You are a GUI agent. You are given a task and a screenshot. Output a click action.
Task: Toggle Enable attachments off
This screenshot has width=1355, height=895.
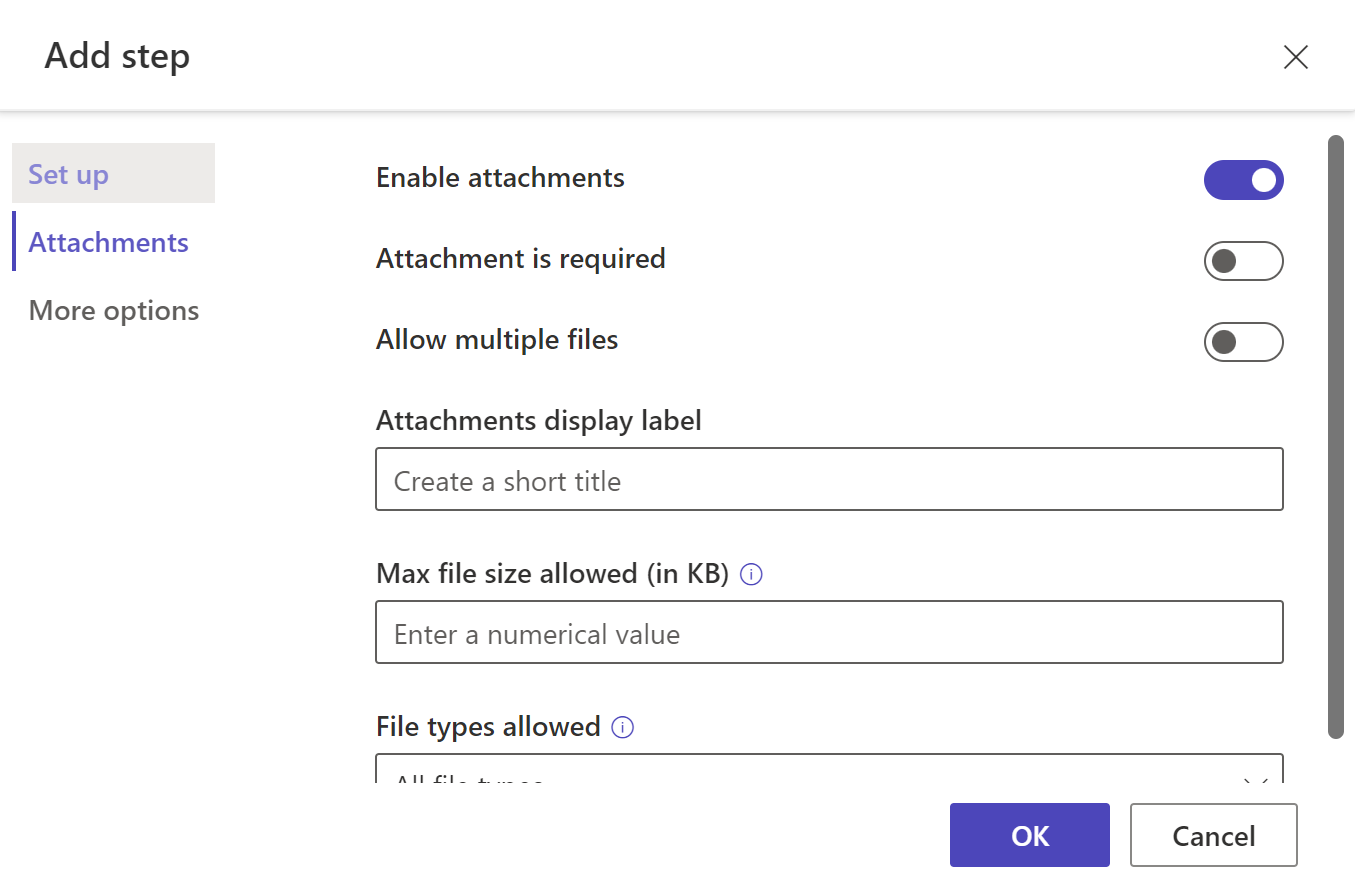tap(1243, 180)
